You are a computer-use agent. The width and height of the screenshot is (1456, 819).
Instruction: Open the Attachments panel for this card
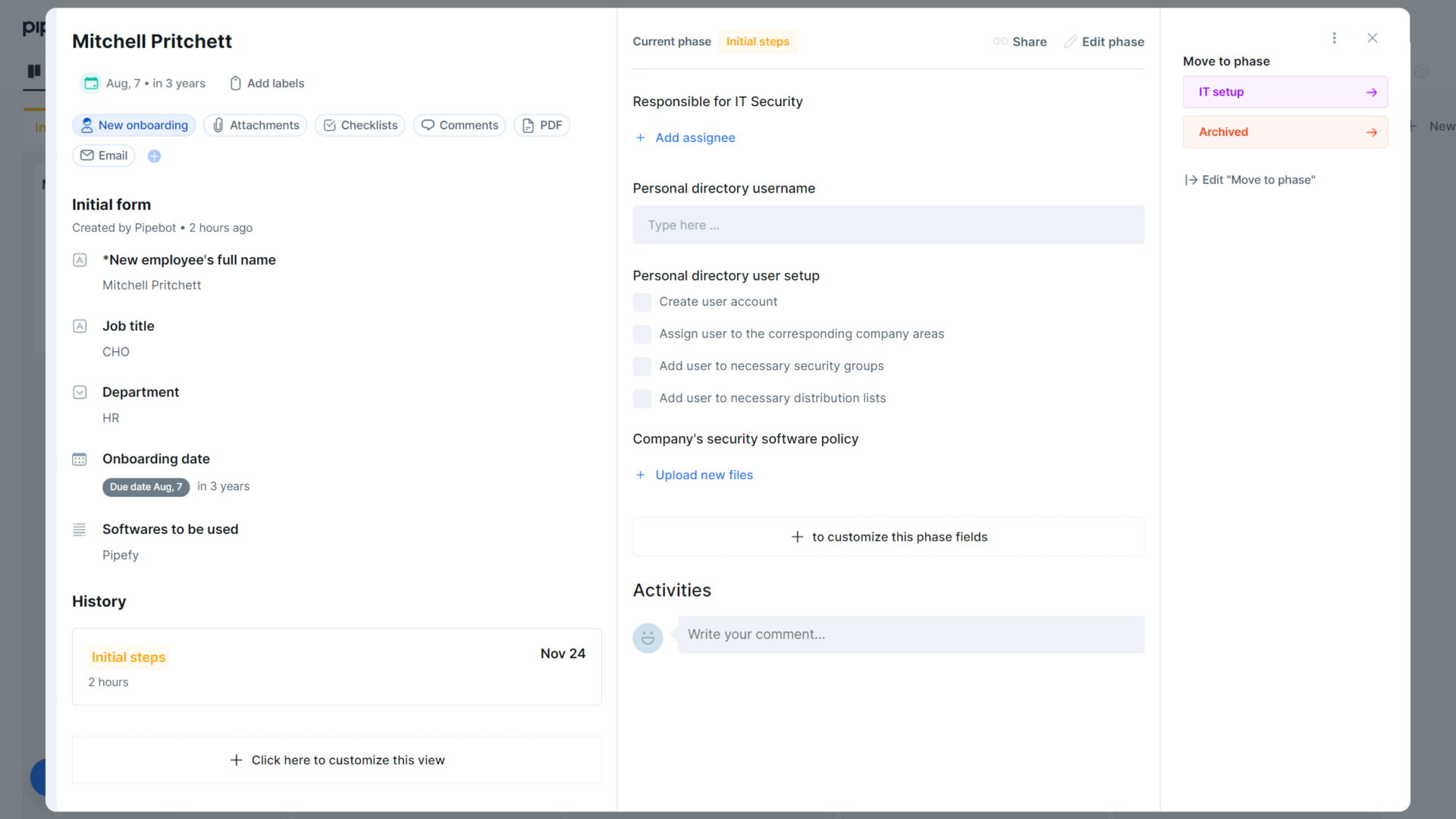(x=255, y=125)
